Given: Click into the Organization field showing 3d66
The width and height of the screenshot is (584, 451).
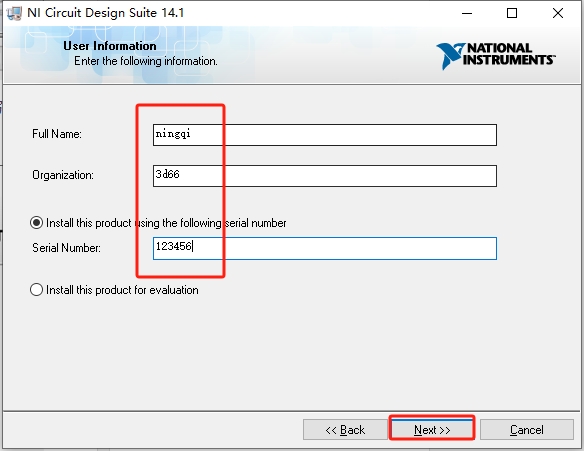Looking at the screenshot, I should point(325,176).
